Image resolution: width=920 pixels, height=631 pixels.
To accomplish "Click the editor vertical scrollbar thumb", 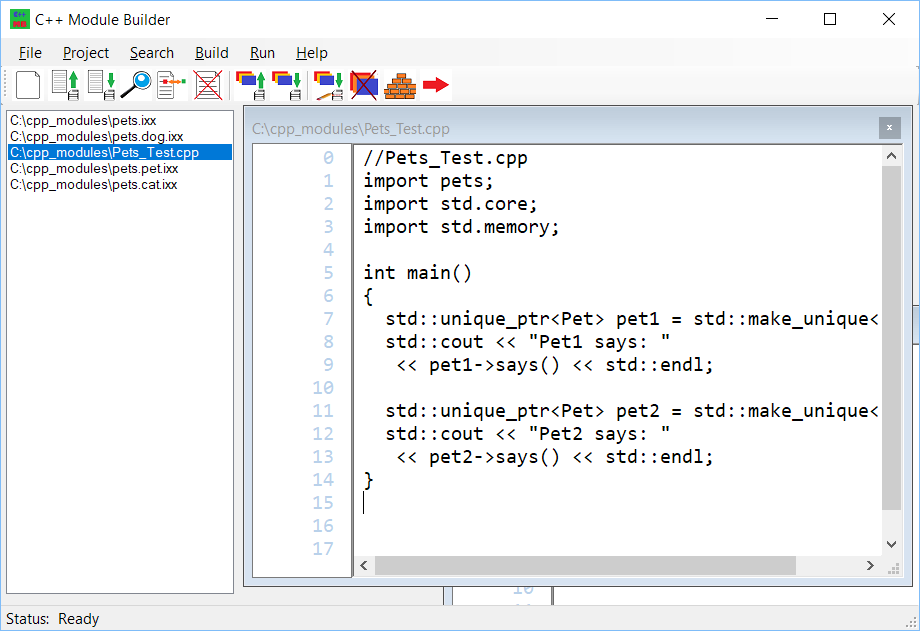I will (x=891, y=338).
